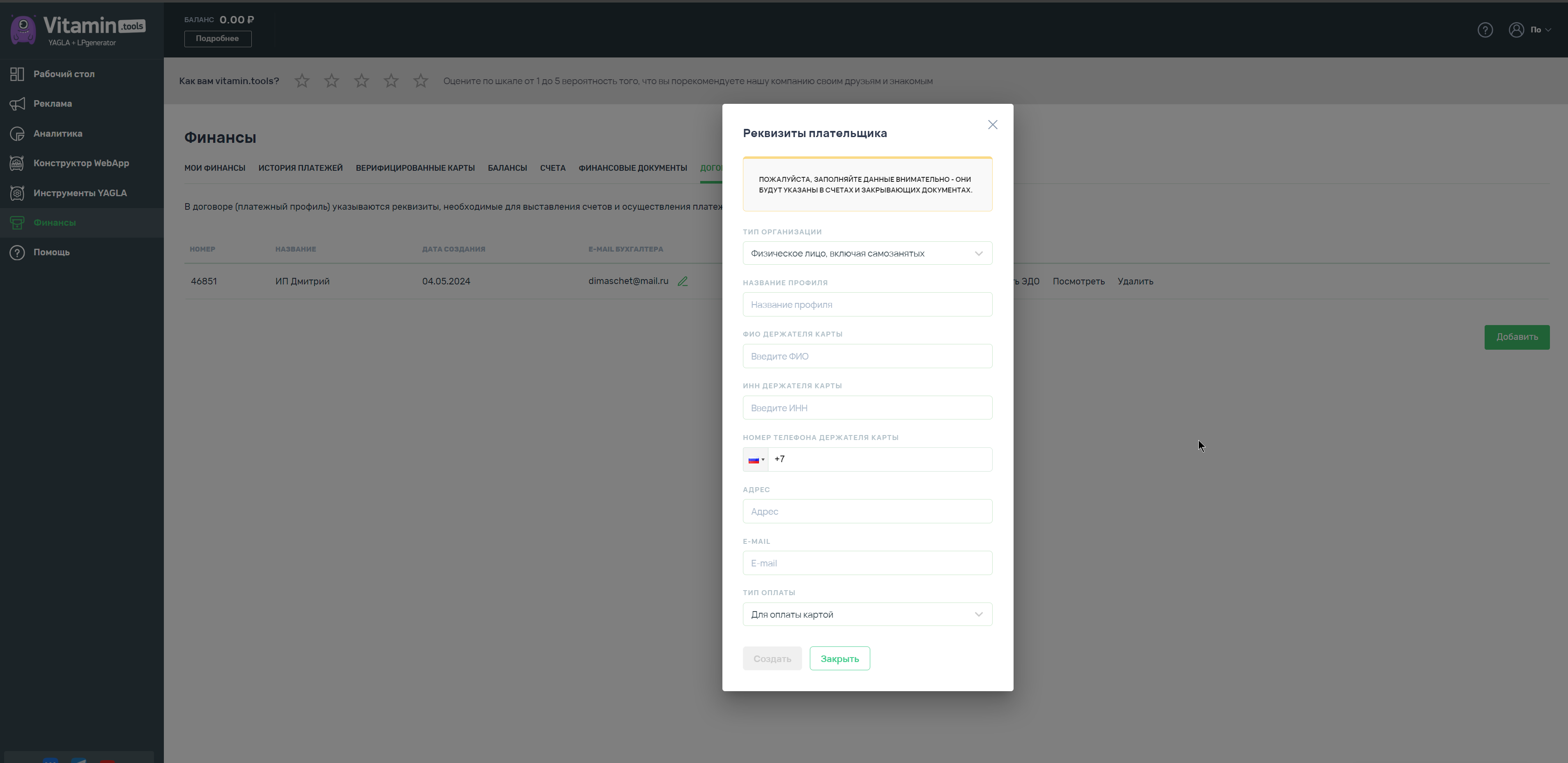
Task: Select the ИП Дмитрий table cell
Action: pos(303,281)
